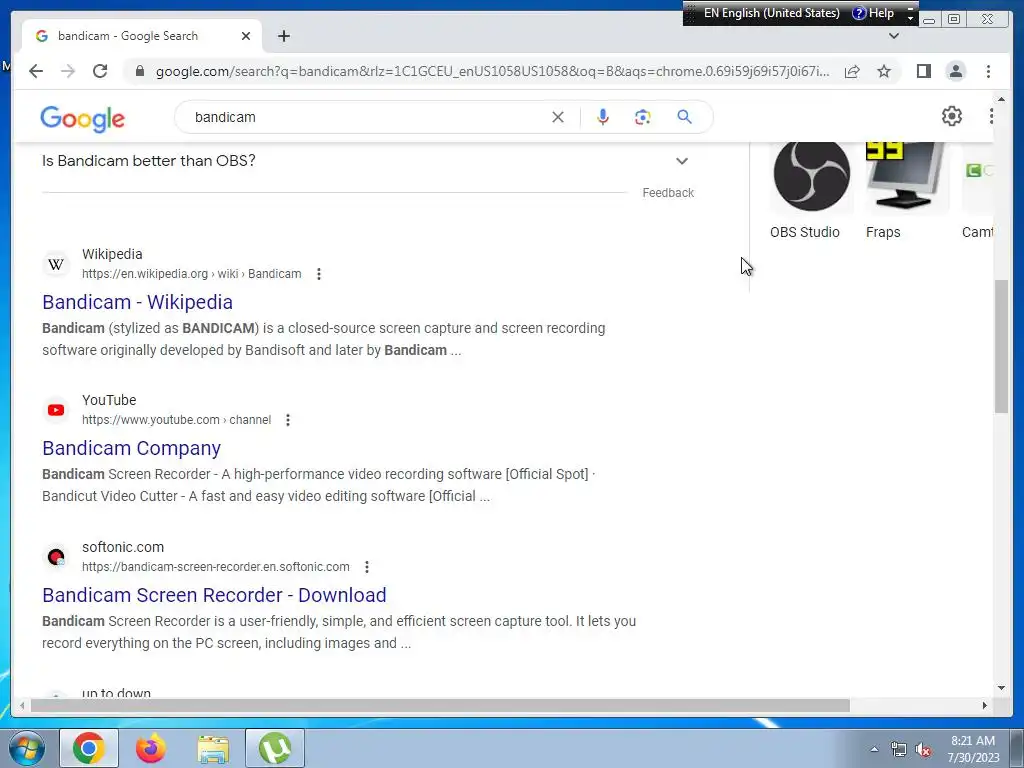Click the Google logo
Image resolution: width=1024 pixels, height=768 pixels.
click(x=82, y=118)
